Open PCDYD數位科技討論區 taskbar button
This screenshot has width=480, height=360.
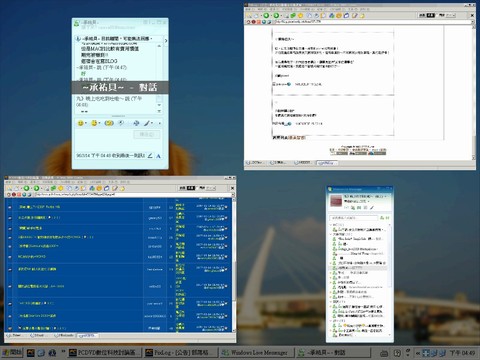click(104, 352)
